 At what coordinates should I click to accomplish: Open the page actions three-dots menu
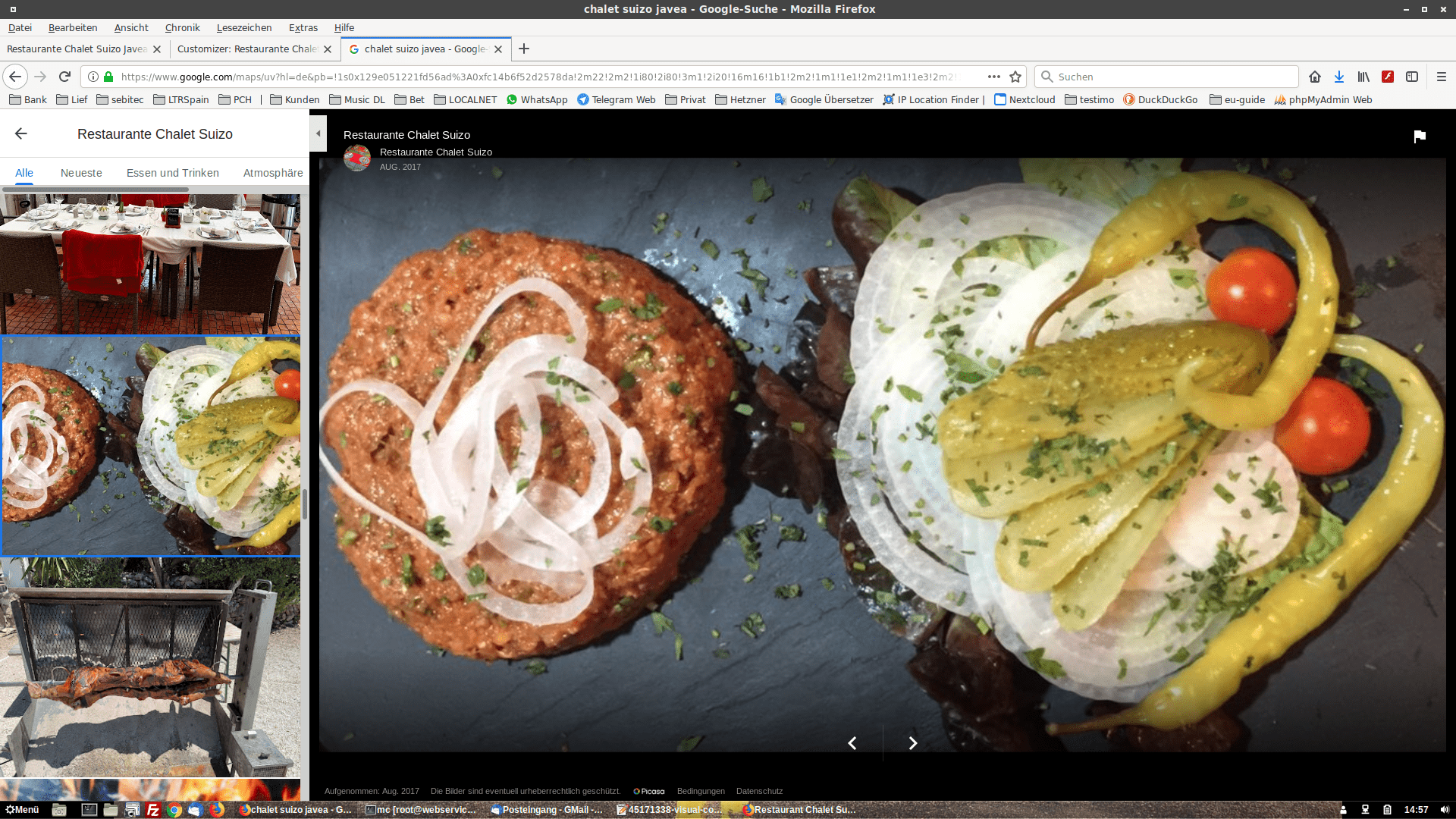pos(993,77)
